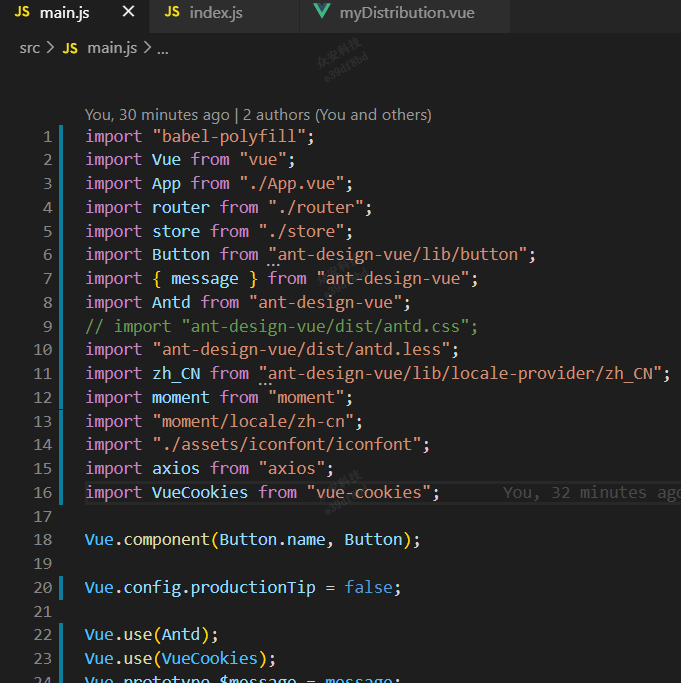
Task: Click the false value on line 20
Action: coord(368,587)
